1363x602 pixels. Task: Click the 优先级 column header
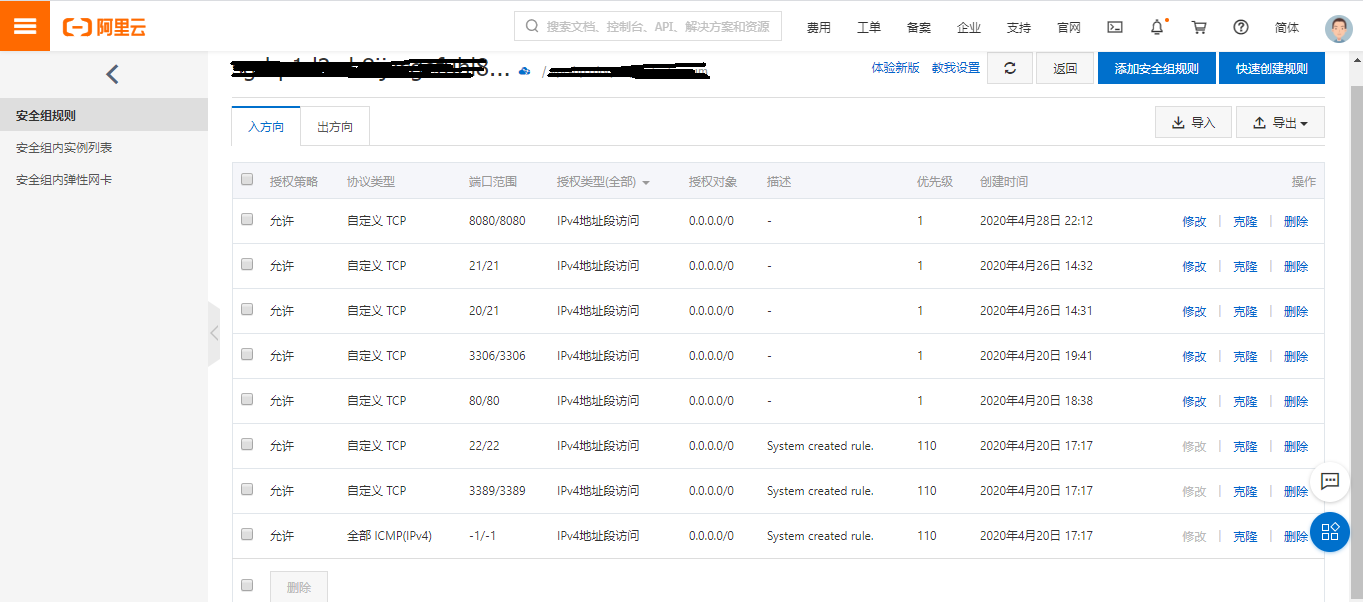(x=935, y=182)
